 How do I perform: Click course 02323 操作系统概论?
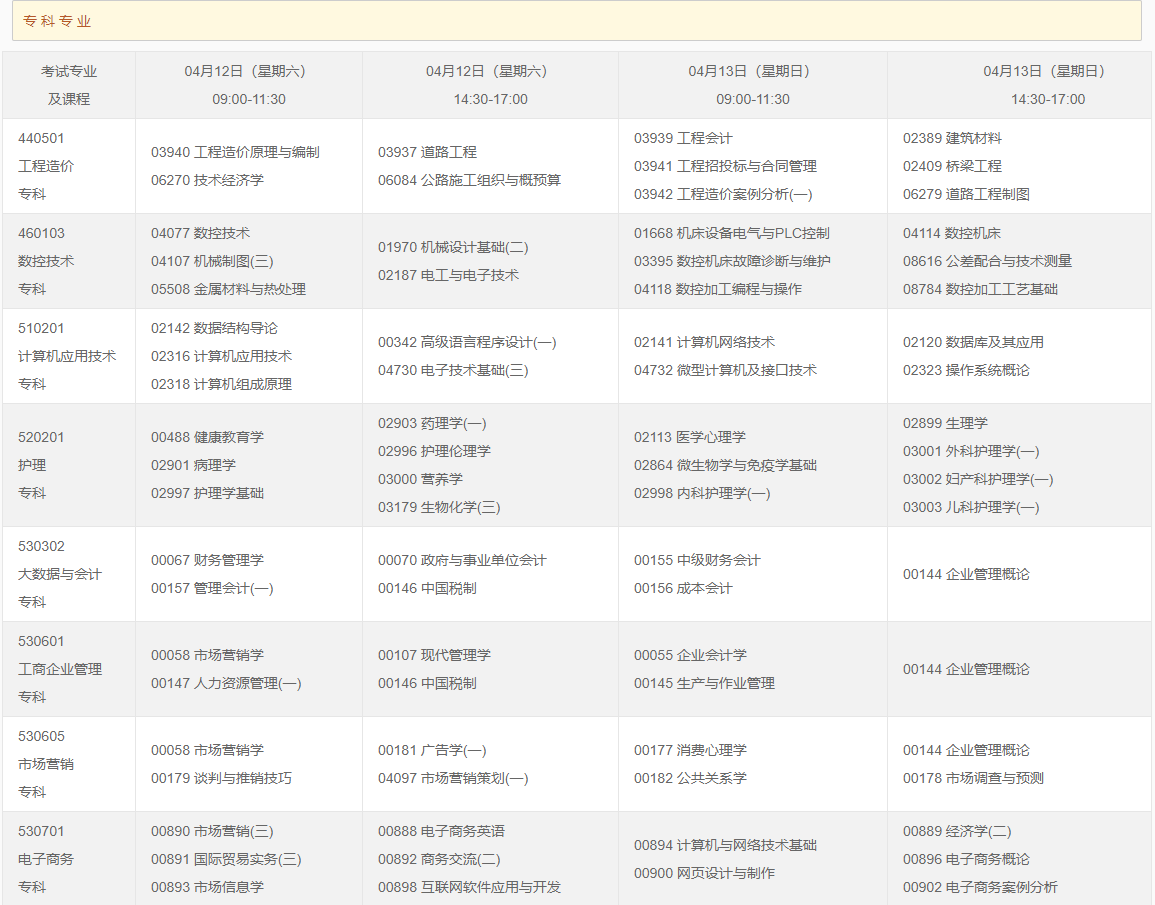(966, 370)
